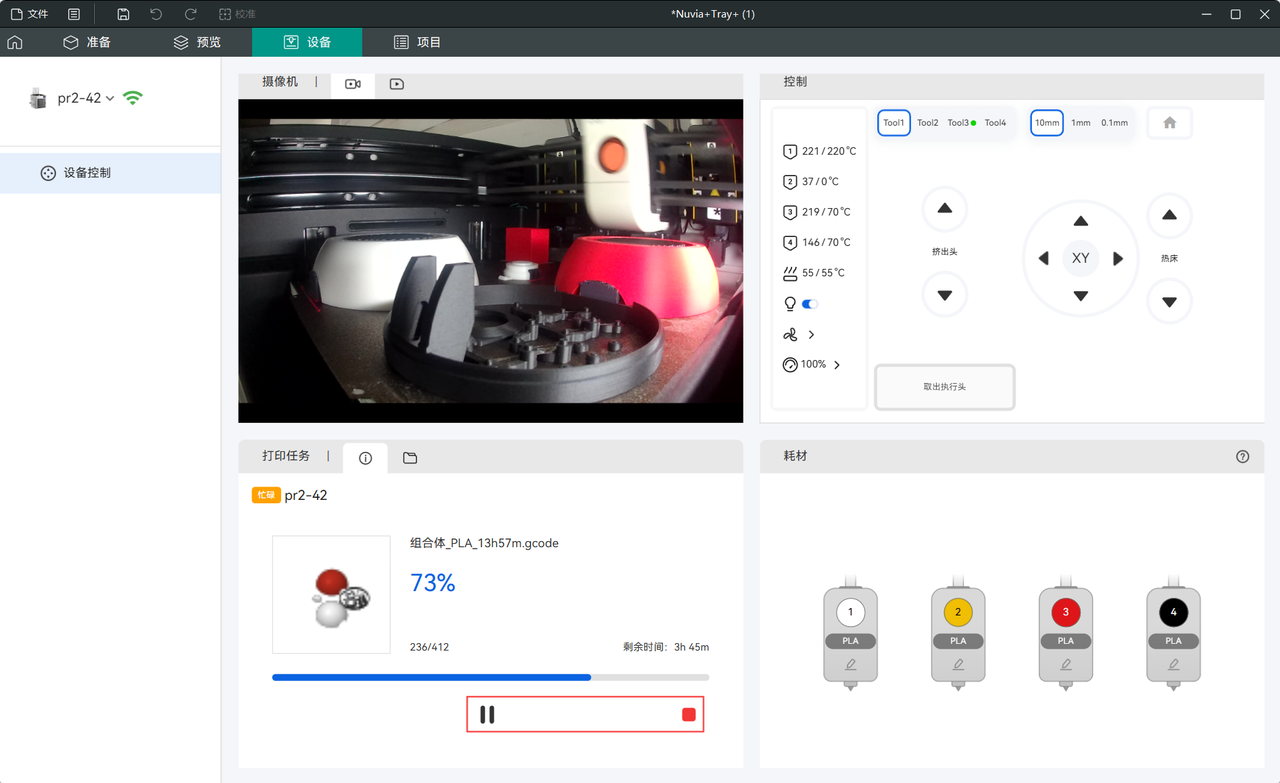
Task: Open the 耗材 help question mark
Action: [x=1242, y=456]
